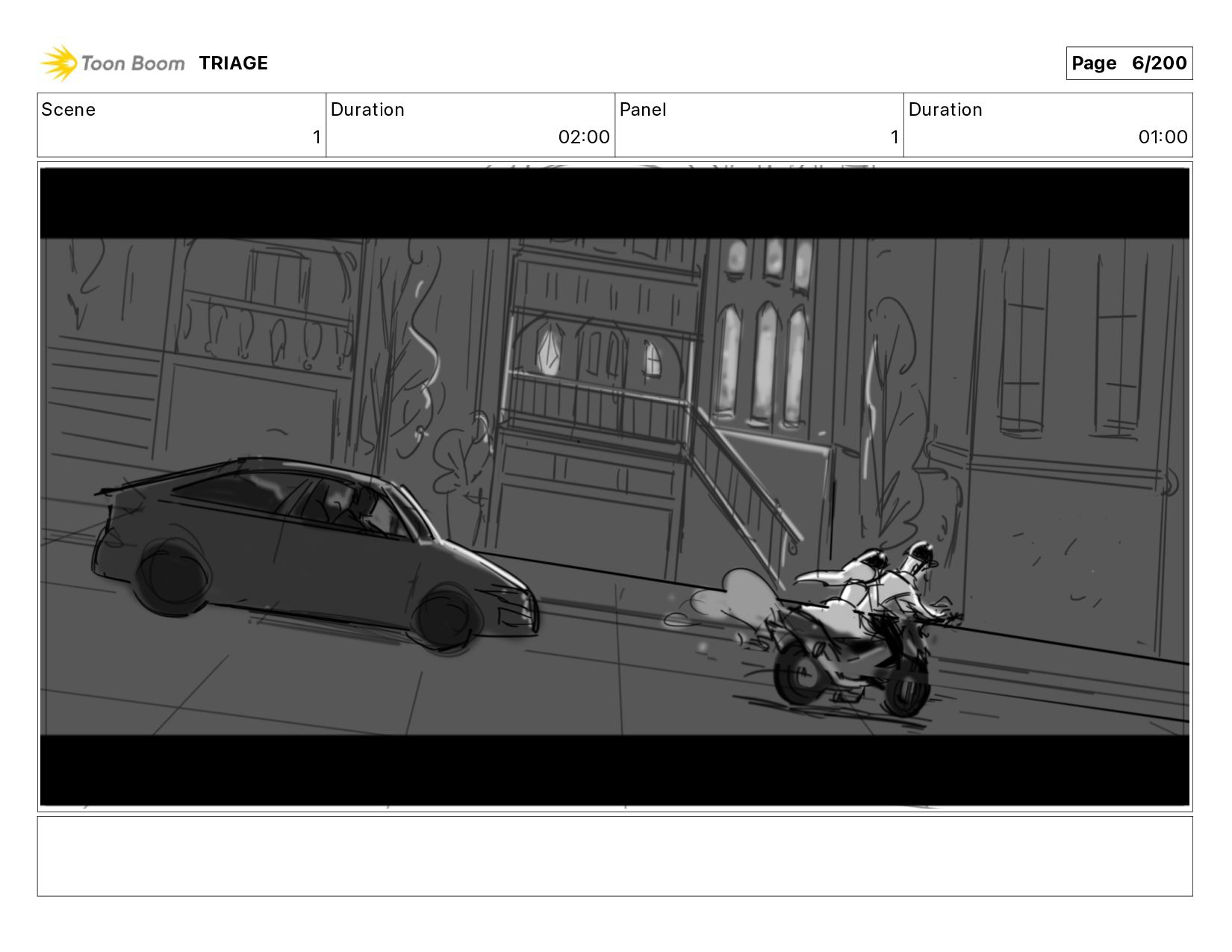Select the TRIAGE project title

[x=233, y=63]
